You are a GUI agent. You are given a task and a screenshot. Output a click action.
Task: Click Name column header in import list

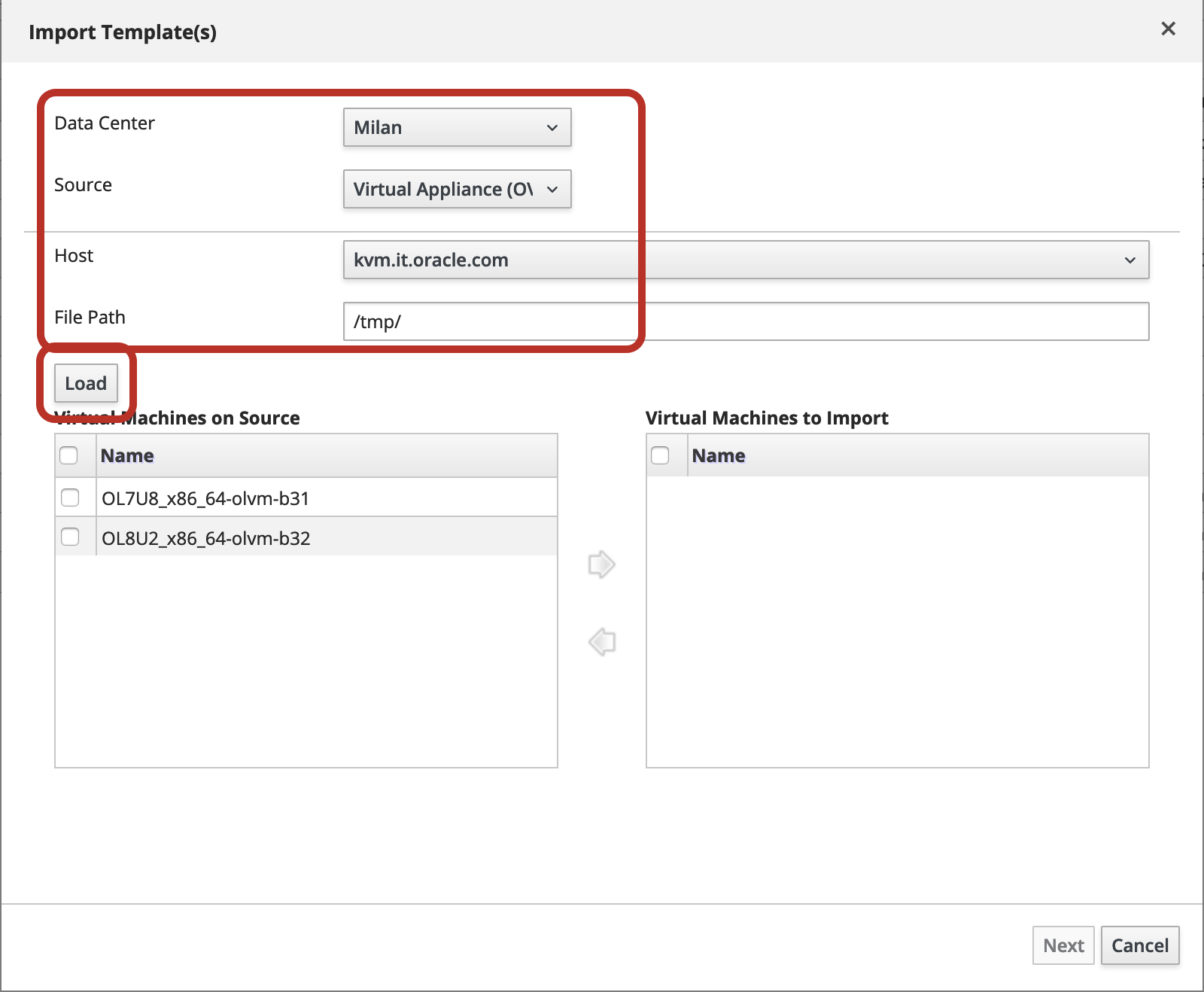click(x=719, y=455)
